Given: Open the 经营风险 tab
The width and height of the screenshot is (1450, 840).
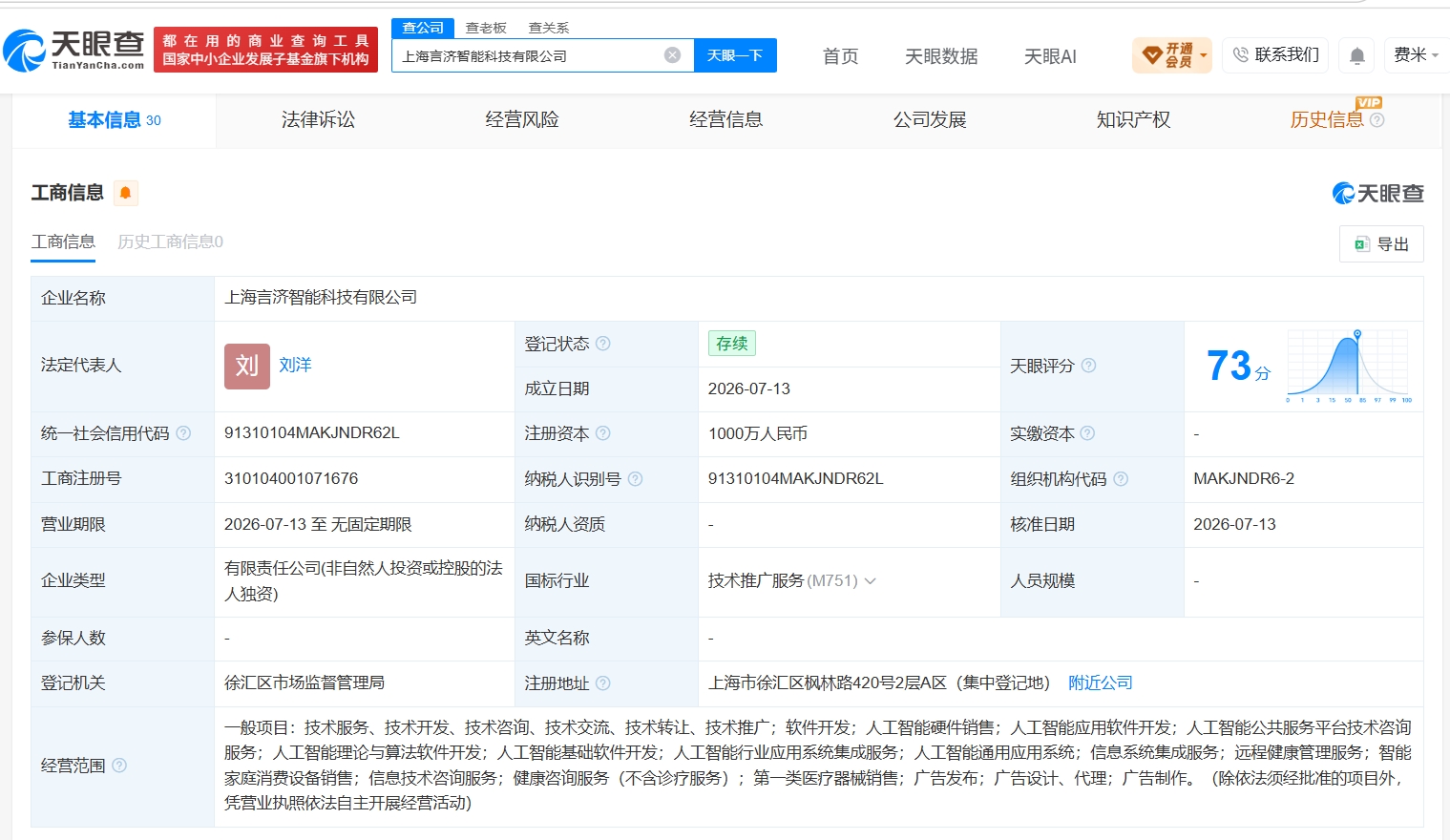Looking at the screenshot, I should [x=522, y=120].
